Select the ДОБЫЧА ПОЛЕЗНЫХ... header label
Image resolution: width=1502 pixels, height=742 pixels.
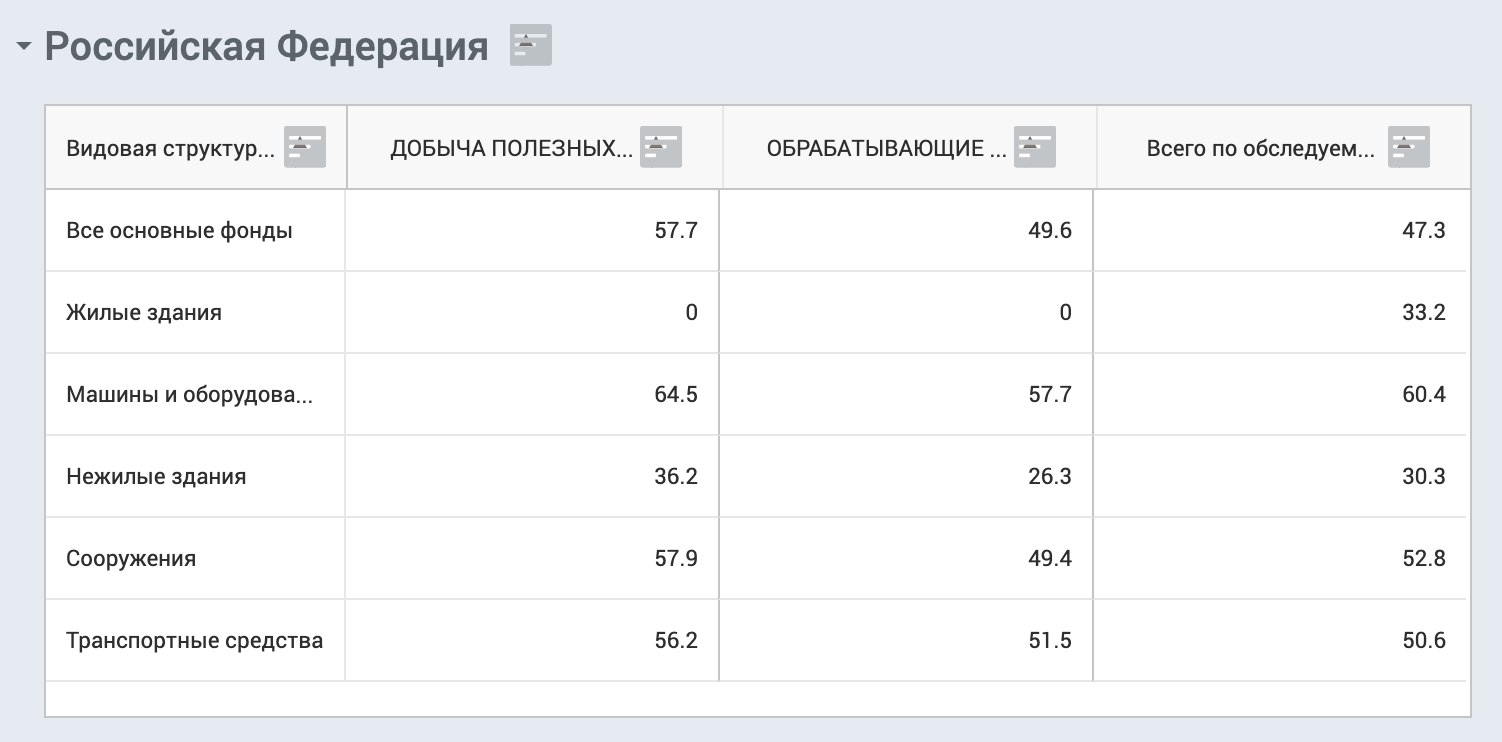point(512,149)
